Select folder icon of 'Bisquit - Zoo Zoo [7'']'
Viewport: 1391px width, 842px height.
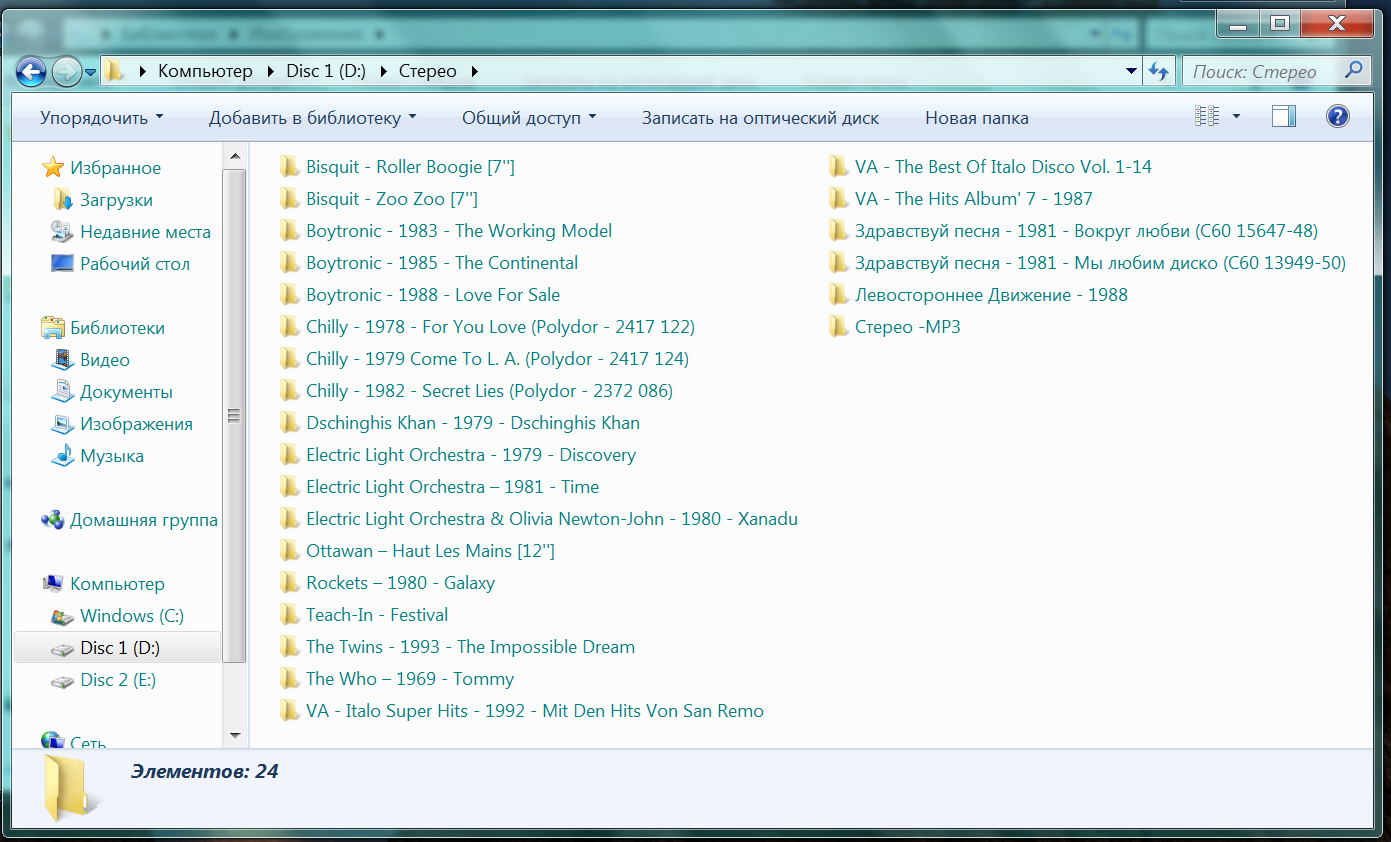click(x=290, y=199)
